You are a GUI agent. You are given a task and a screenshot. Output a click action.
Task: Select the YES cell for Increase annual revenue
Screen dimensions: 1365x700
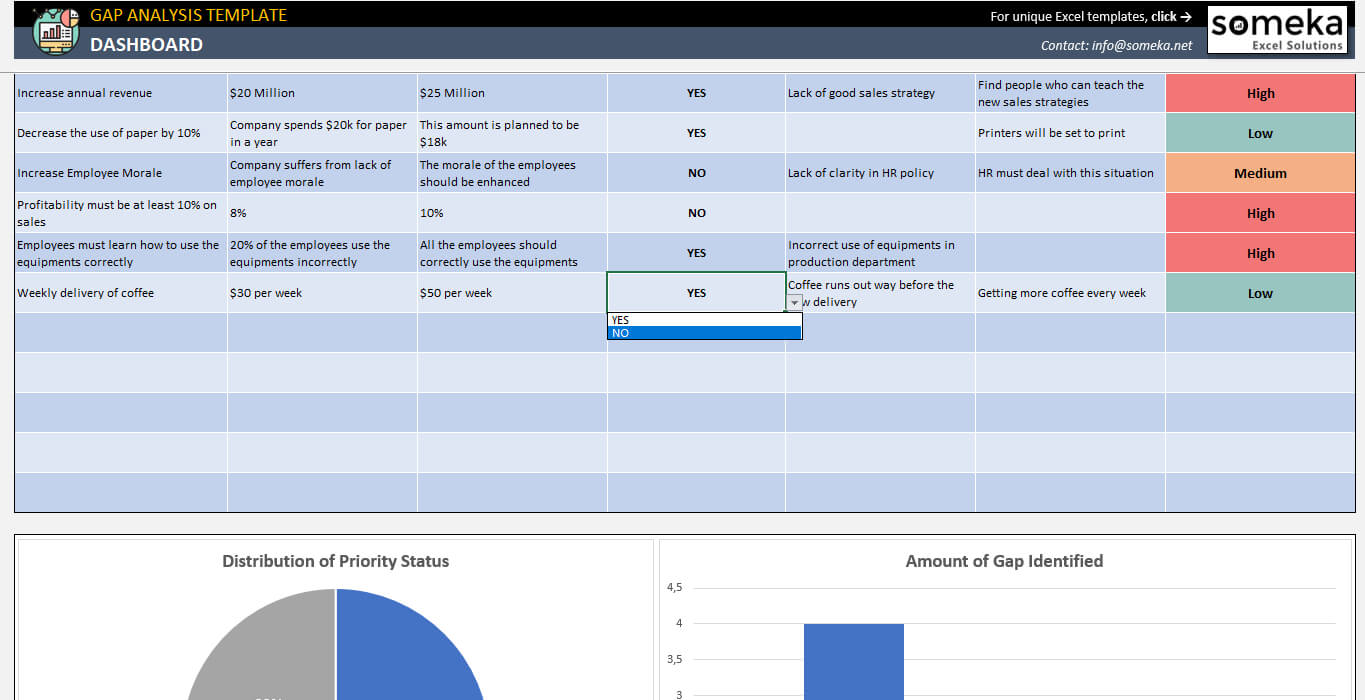(696, 93)
